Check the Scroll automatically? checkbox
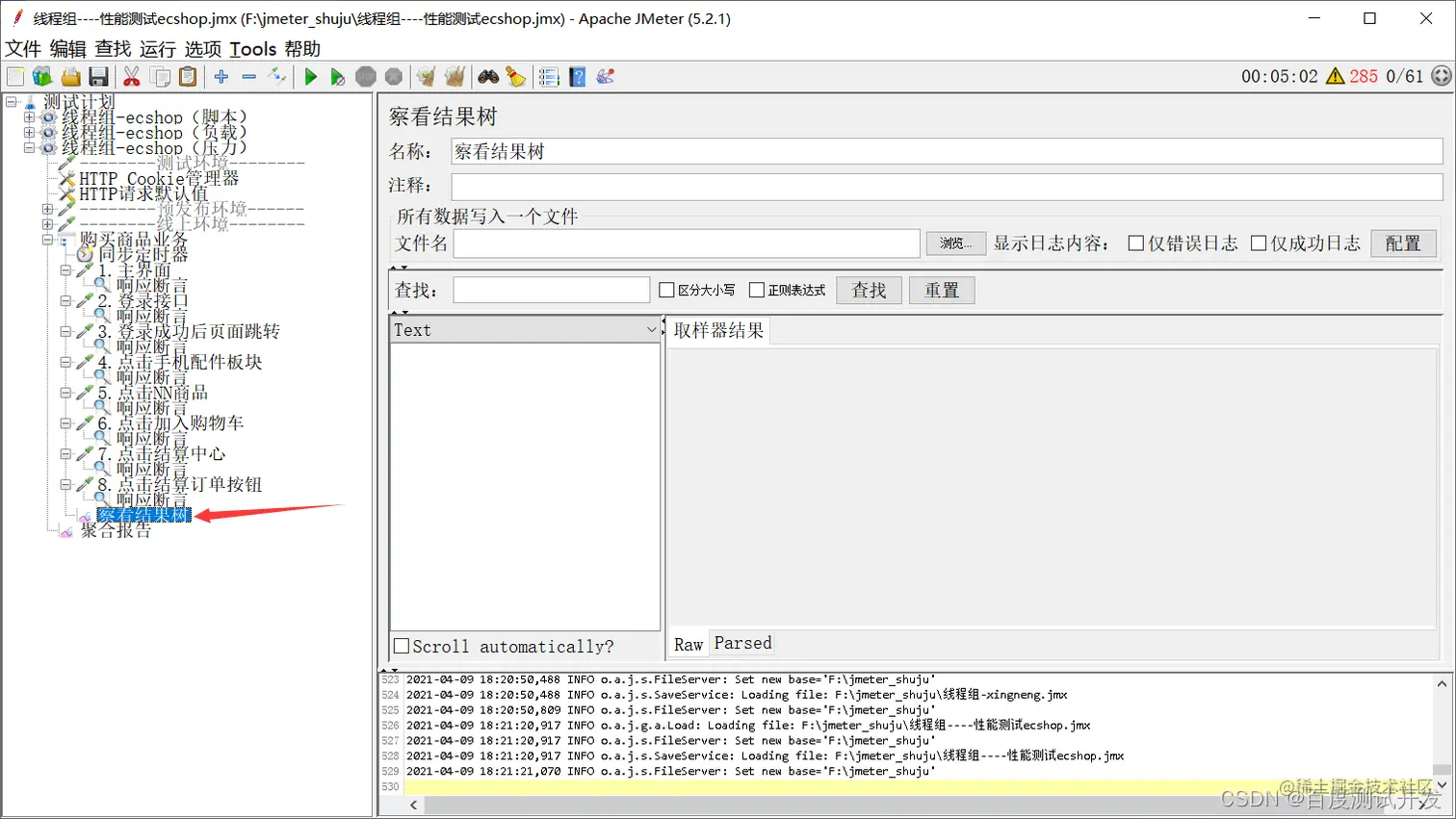Screen dimensions: 1456x819 point(402,646)
